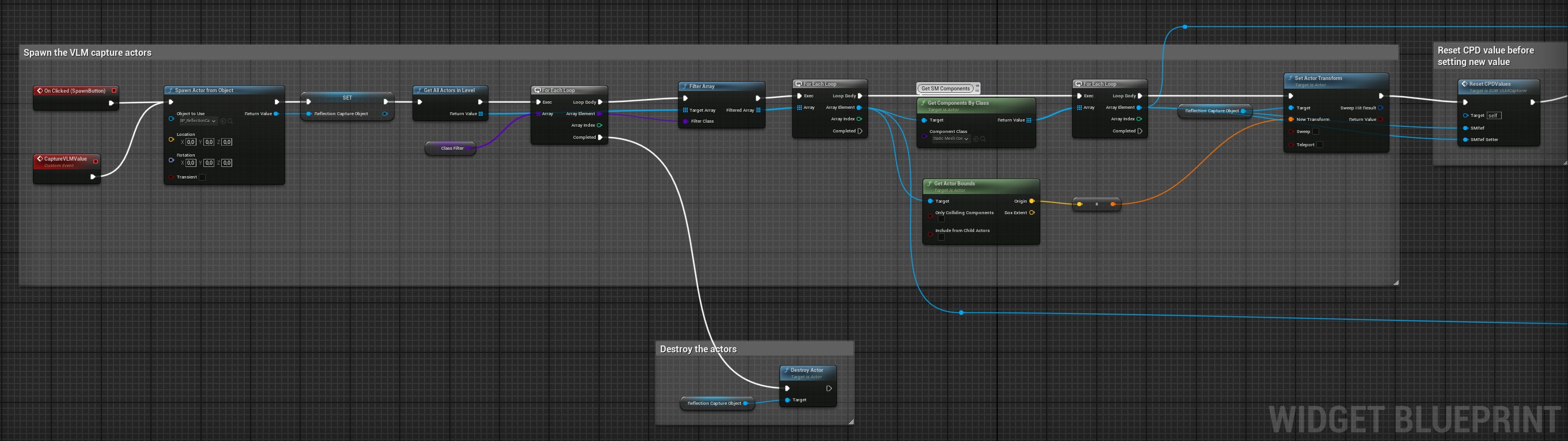Click Location X value field
Image resolution: width=1568 pixels, height=441 pixels.
click(x=191, y=142)
